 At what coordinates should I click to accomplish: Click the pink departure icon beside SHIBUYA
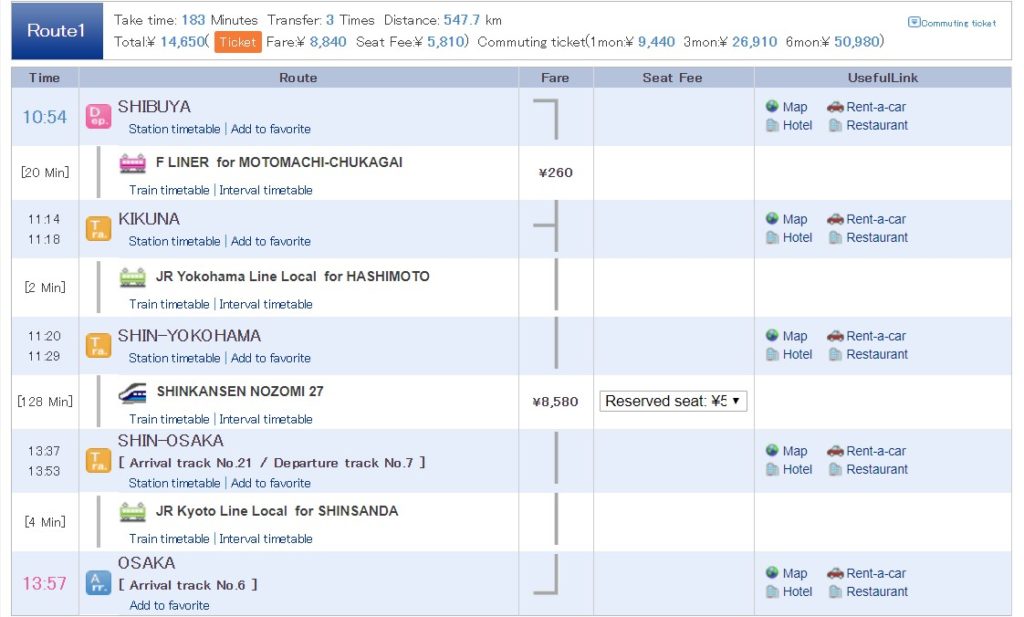pyautogui.click(x=98, y=116)
